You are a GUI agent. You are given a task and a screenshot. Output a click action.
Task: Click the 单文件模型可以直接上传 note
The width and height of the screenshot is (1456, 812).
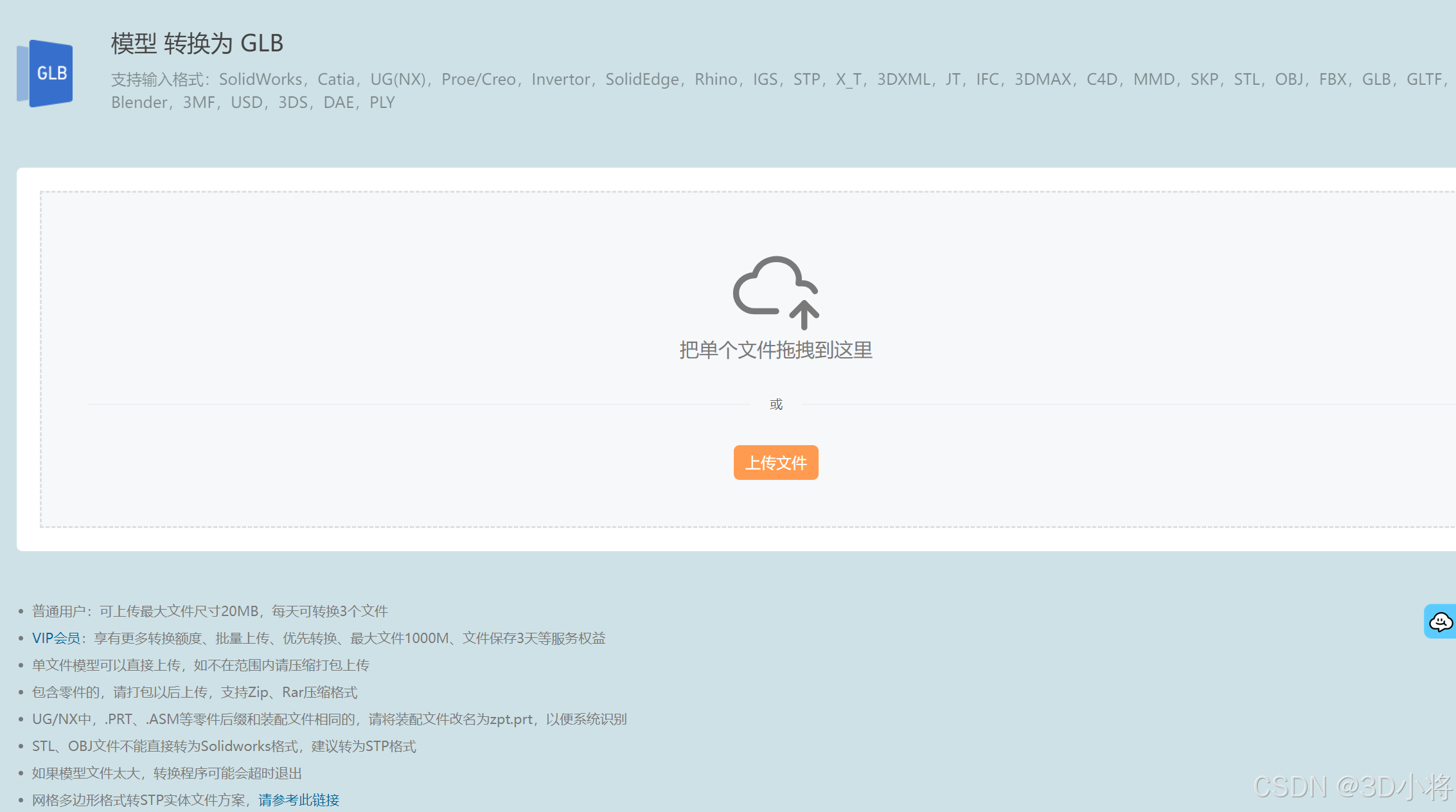click(x=200, y=665)
